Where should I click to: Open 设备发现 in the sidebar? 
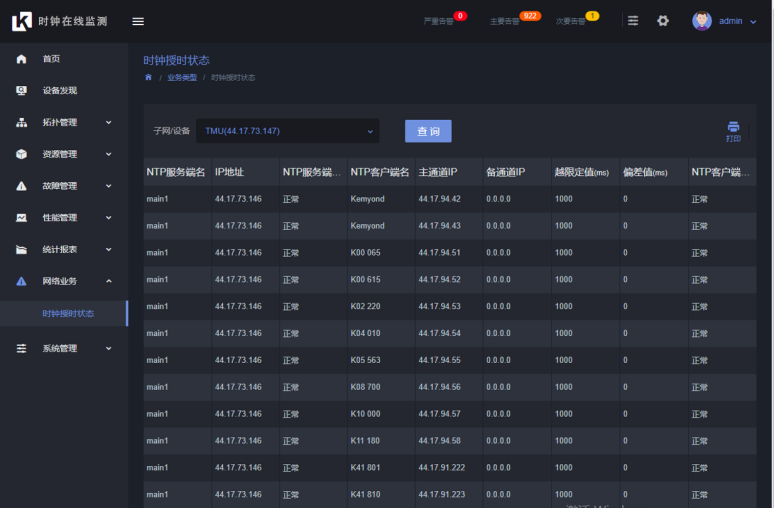click(59, 90)
